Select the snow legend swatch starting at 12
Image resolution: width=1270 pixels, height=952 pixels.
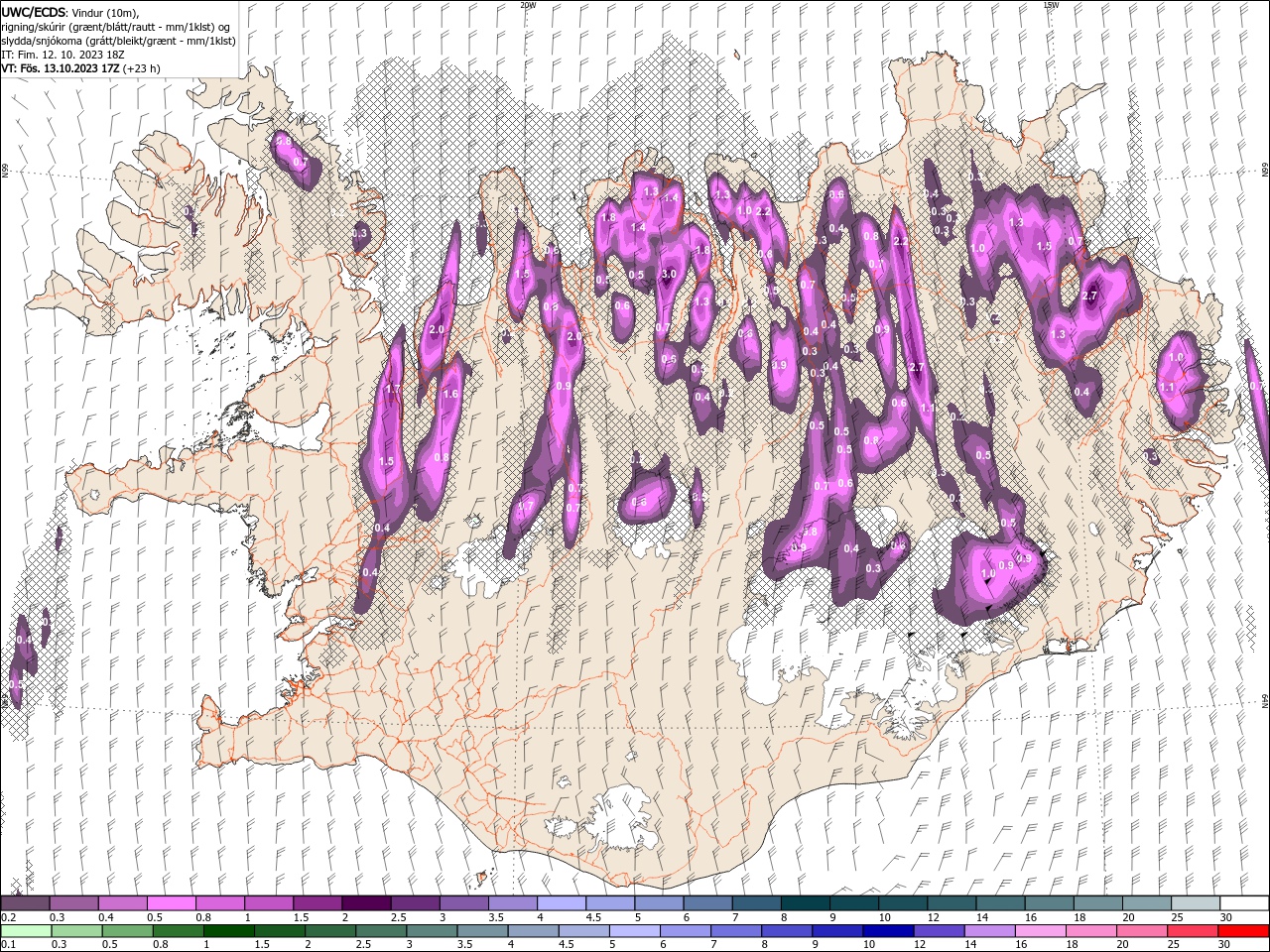tap(952, 902)
